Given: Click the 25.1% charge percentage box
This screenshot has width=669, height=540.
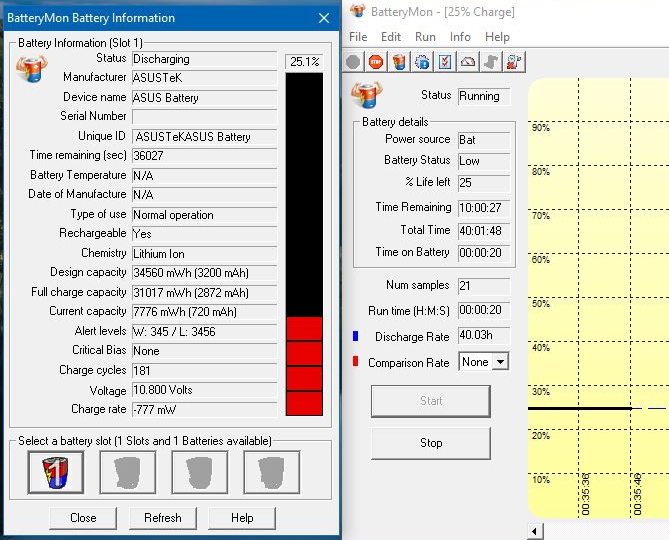Looking at the screenshot, I should 304,62.
